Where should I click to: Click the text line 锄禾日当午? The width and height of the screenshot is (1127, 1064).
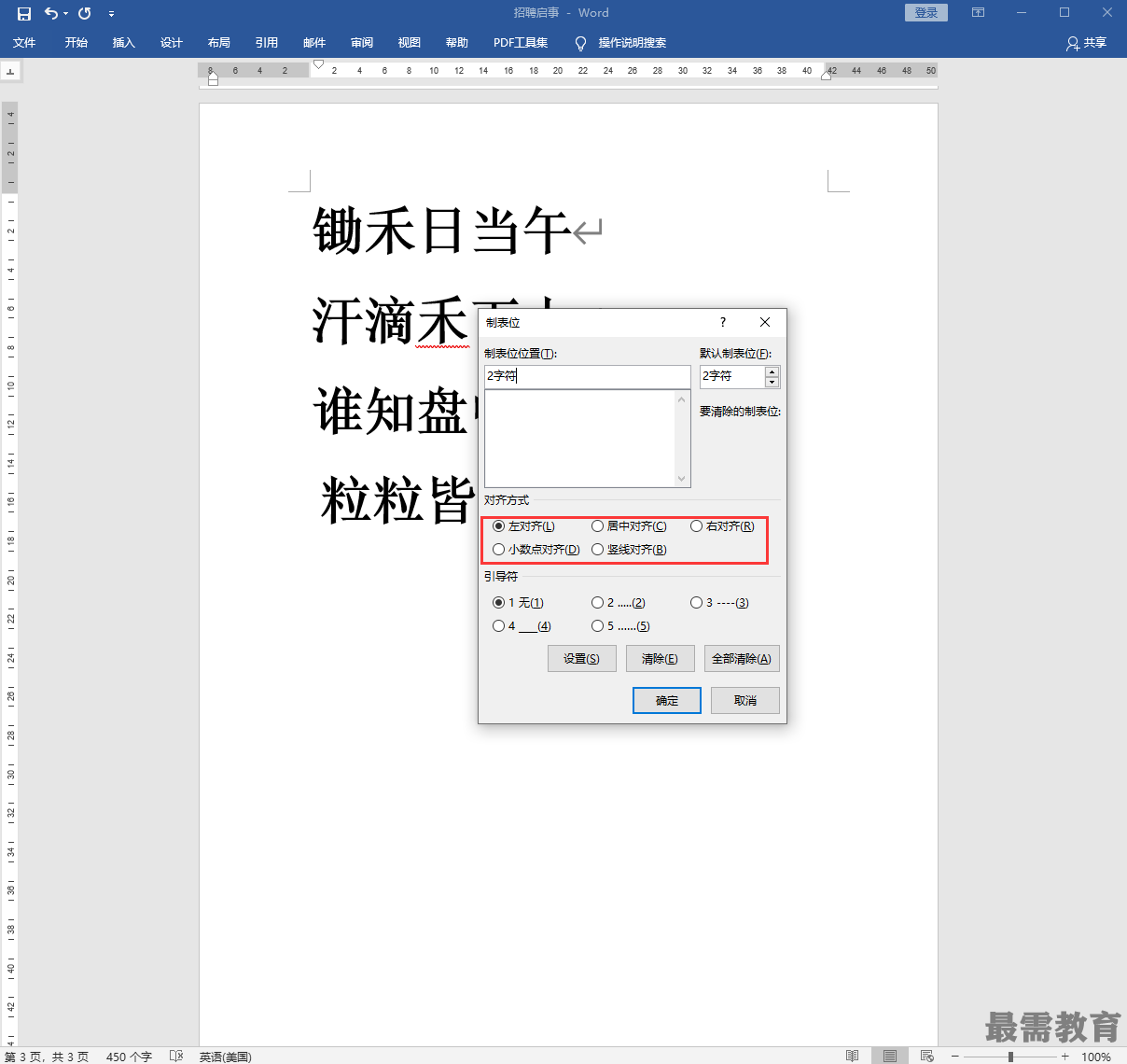coord(441,231)
